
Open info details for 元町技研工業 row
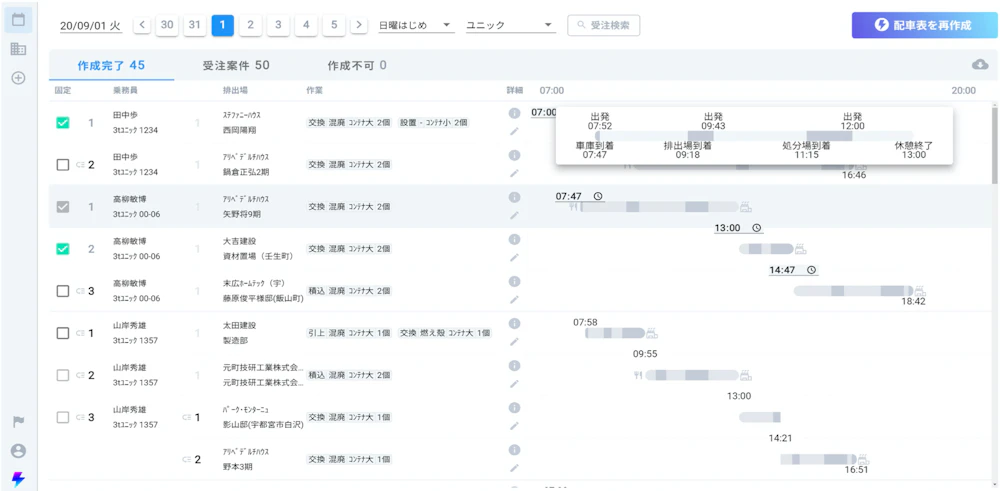click(x=515, y=365)
